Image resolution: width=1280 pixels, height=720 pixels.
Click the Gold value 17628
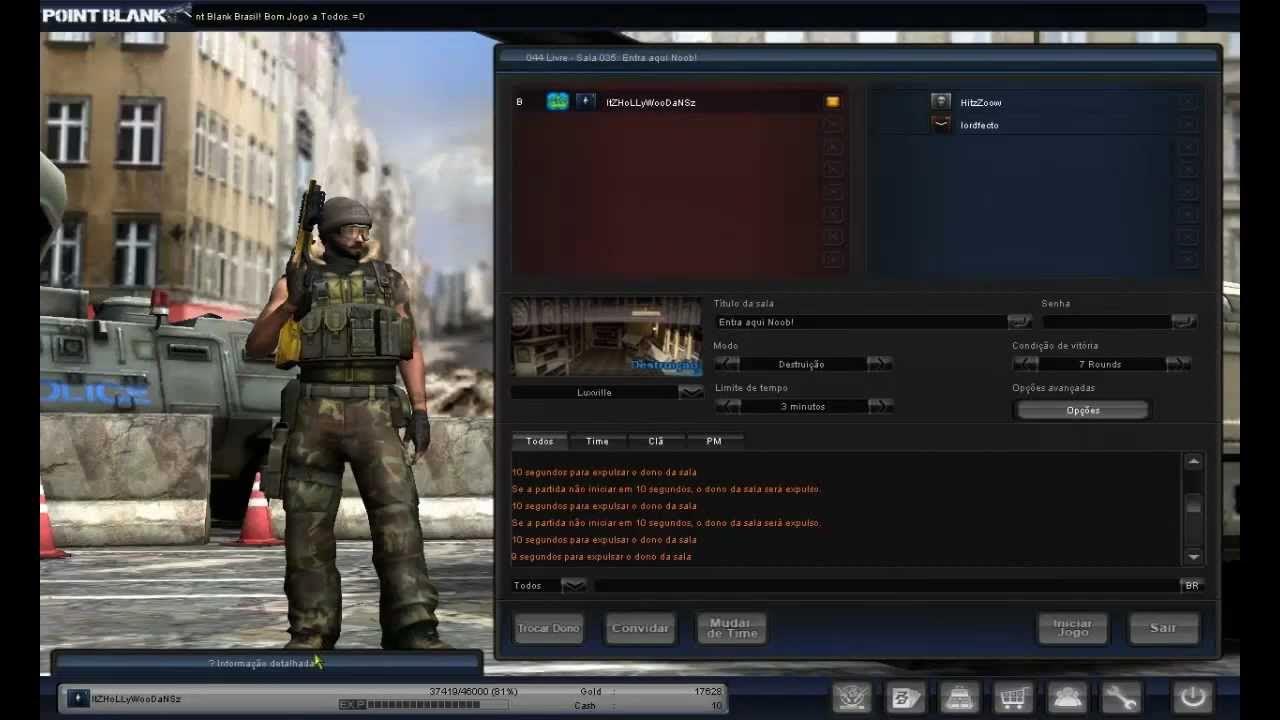pos(707,691)
